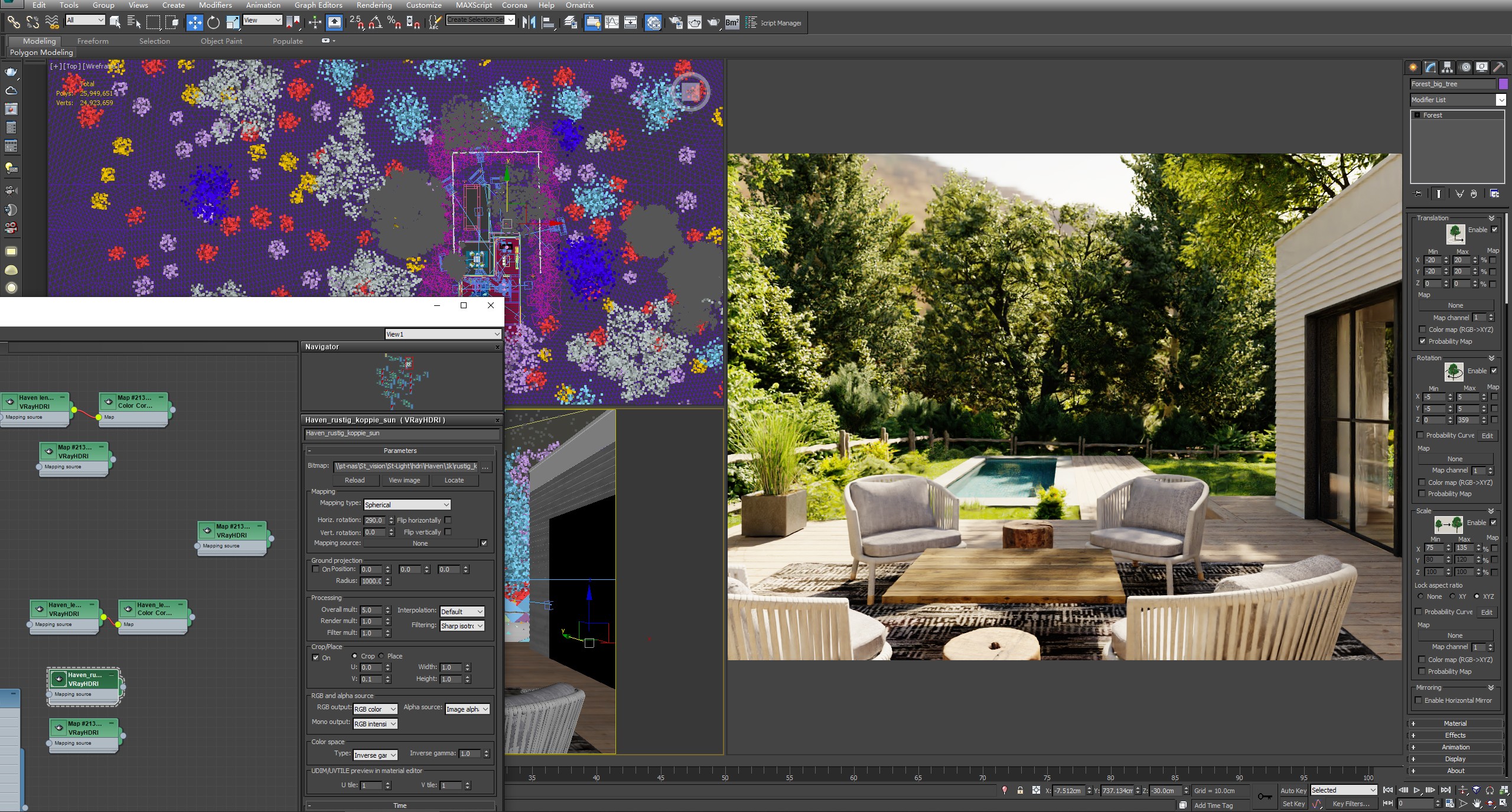Toggle Scale Enable checkbox

pos(1493,523)
